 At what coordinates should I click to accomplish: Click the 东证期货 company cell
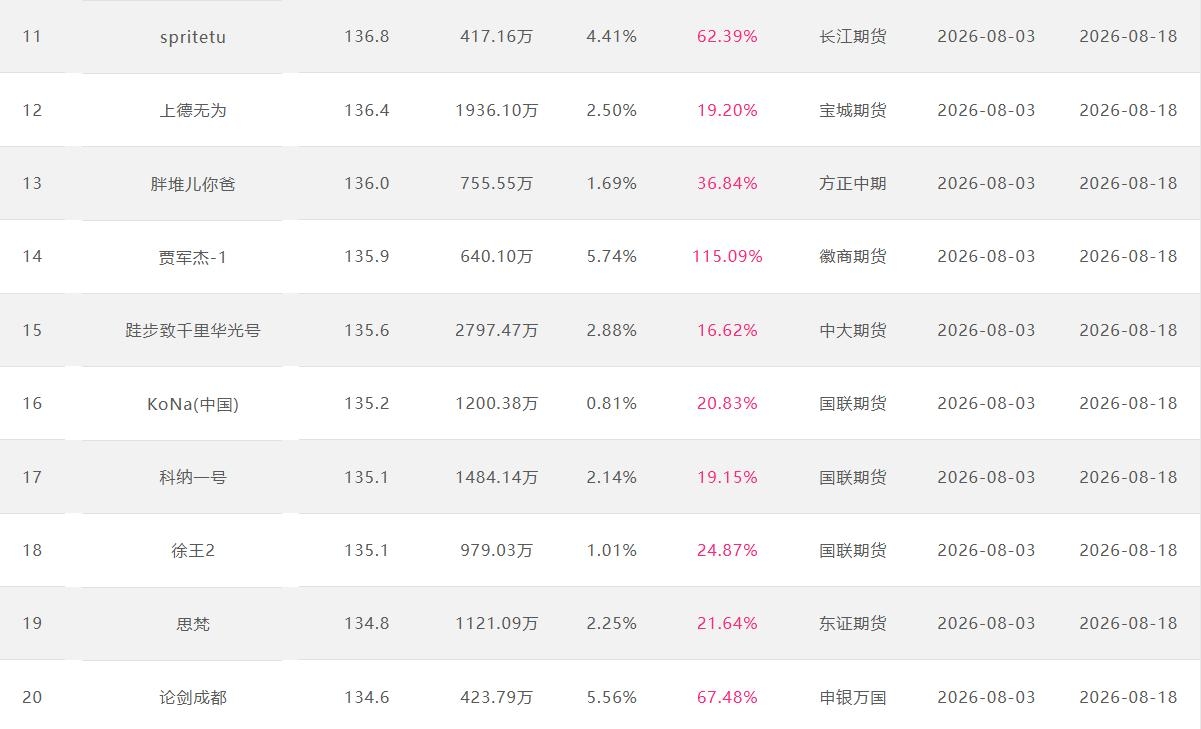click(853, 624)
